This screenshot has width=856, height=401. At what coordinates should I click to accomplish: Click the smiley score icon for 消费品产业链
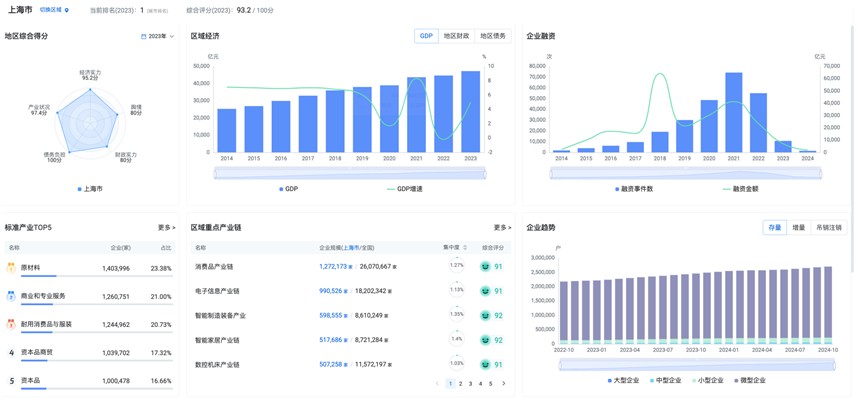485,267
